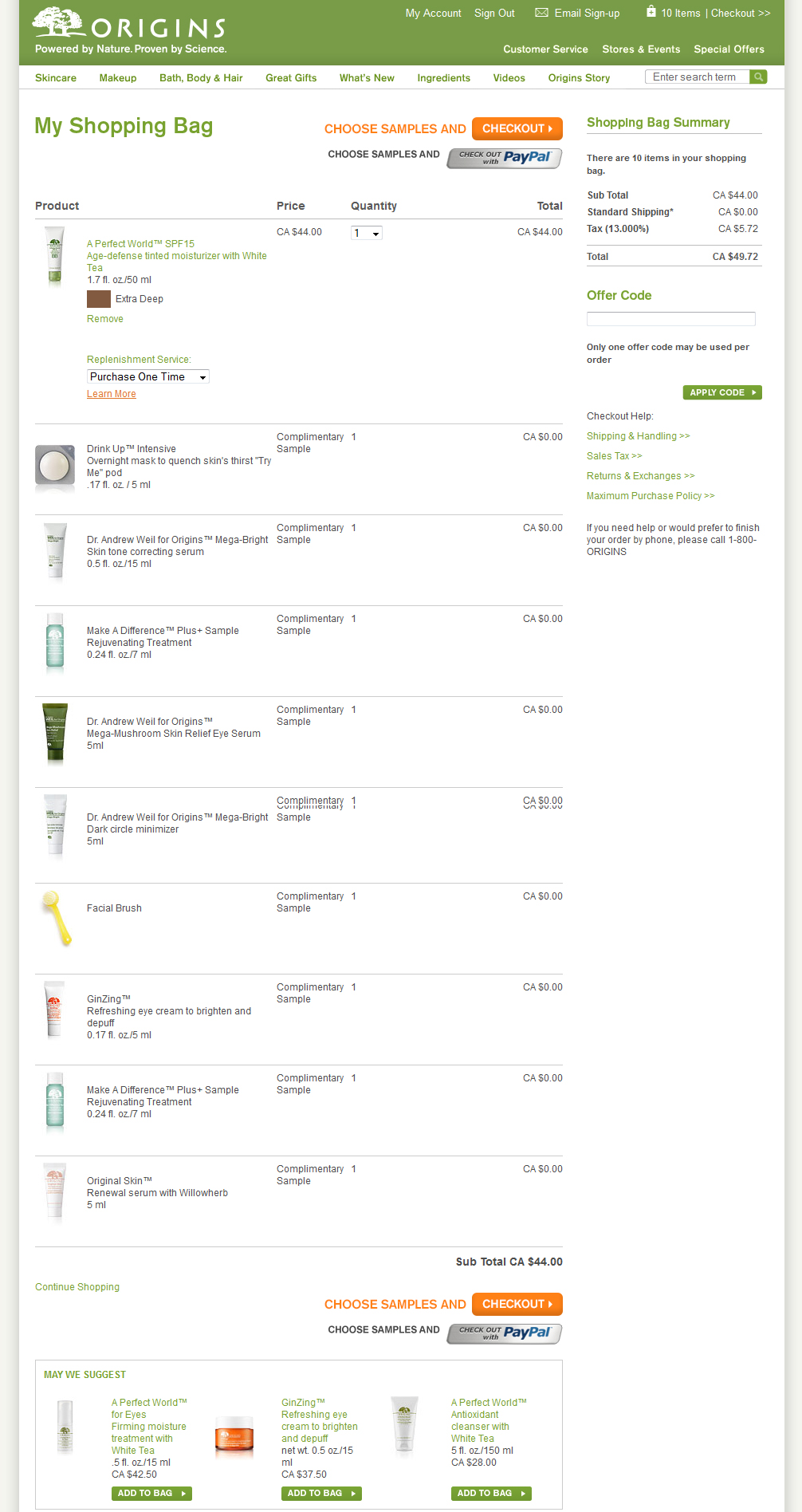
Task: Open suggested Antioxidant cleanser image
Action: (404, 1424)
